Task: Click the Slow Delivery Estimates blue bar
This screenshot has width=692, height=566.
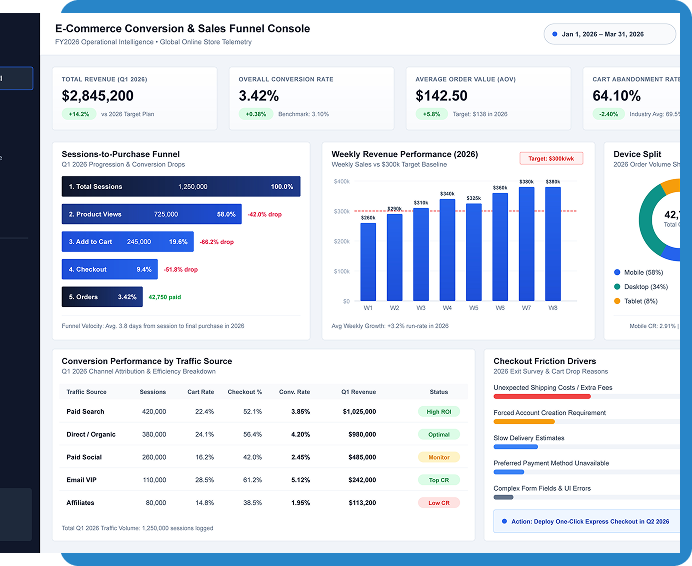Action: (x=515, y=447)
